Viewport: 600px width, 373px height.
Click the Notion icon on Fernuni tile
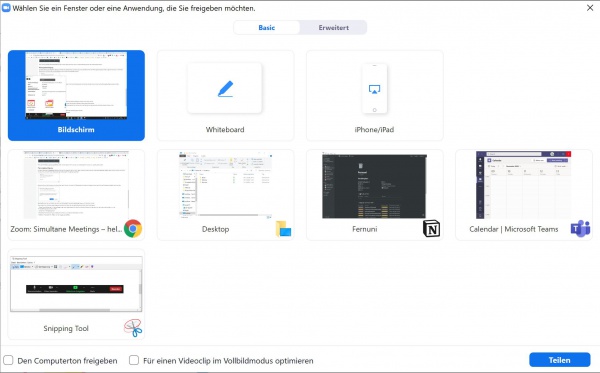431,229
